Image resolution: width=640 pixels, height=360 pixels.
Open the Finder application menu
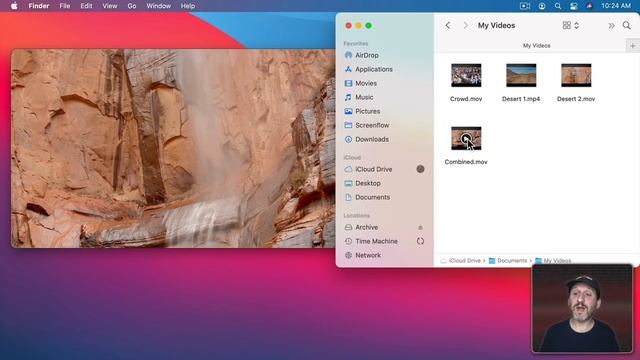click(x=39, y=6)
